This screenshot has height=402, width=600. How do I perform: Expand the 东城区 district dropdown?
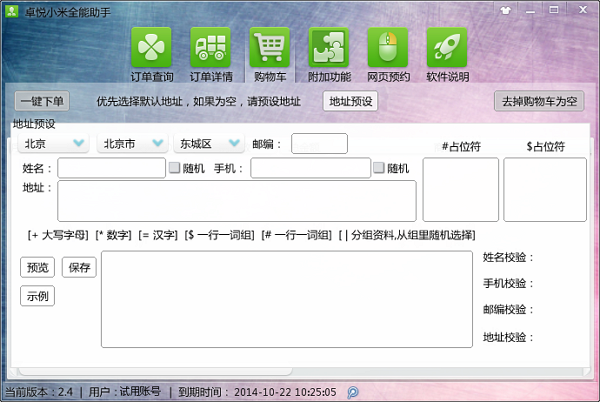coord(209,143)
